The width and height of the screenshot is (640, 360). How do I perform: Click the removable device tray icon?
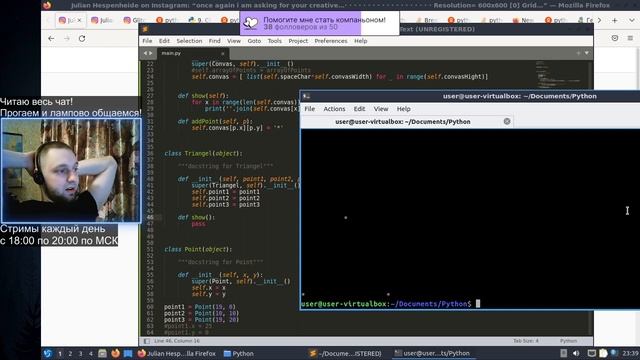click(564, 353)
